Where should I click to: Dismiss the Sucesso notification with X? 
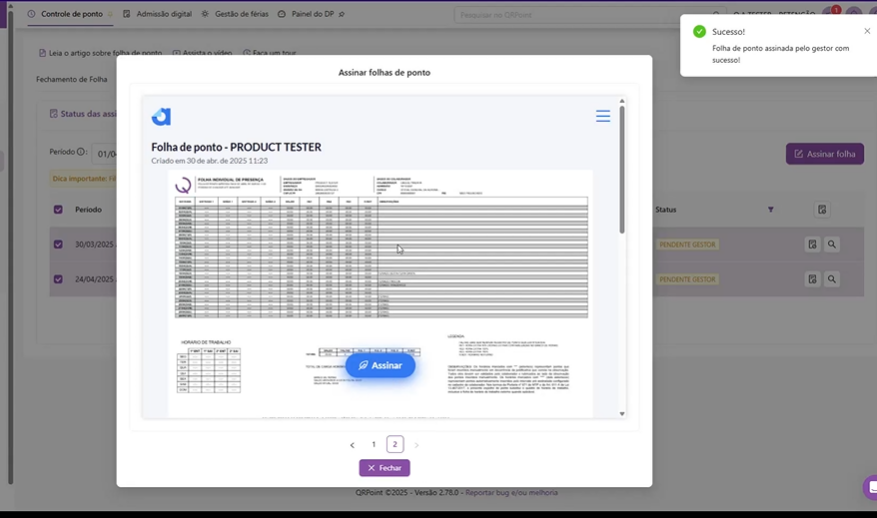point(866,31)
